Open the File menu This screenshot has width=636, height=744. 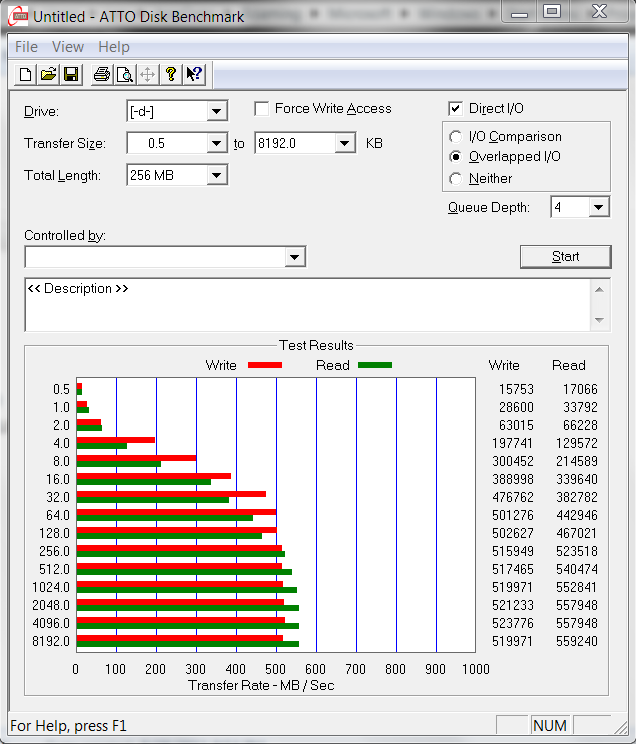point(27,47)
